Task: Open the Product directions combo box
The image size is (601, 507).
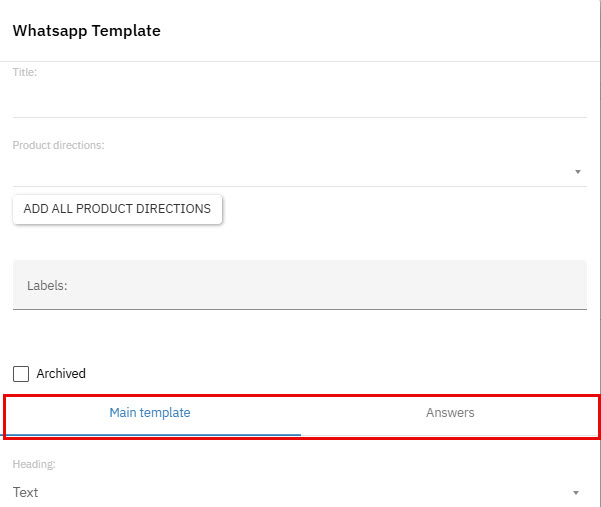Action: click(290, 171)
